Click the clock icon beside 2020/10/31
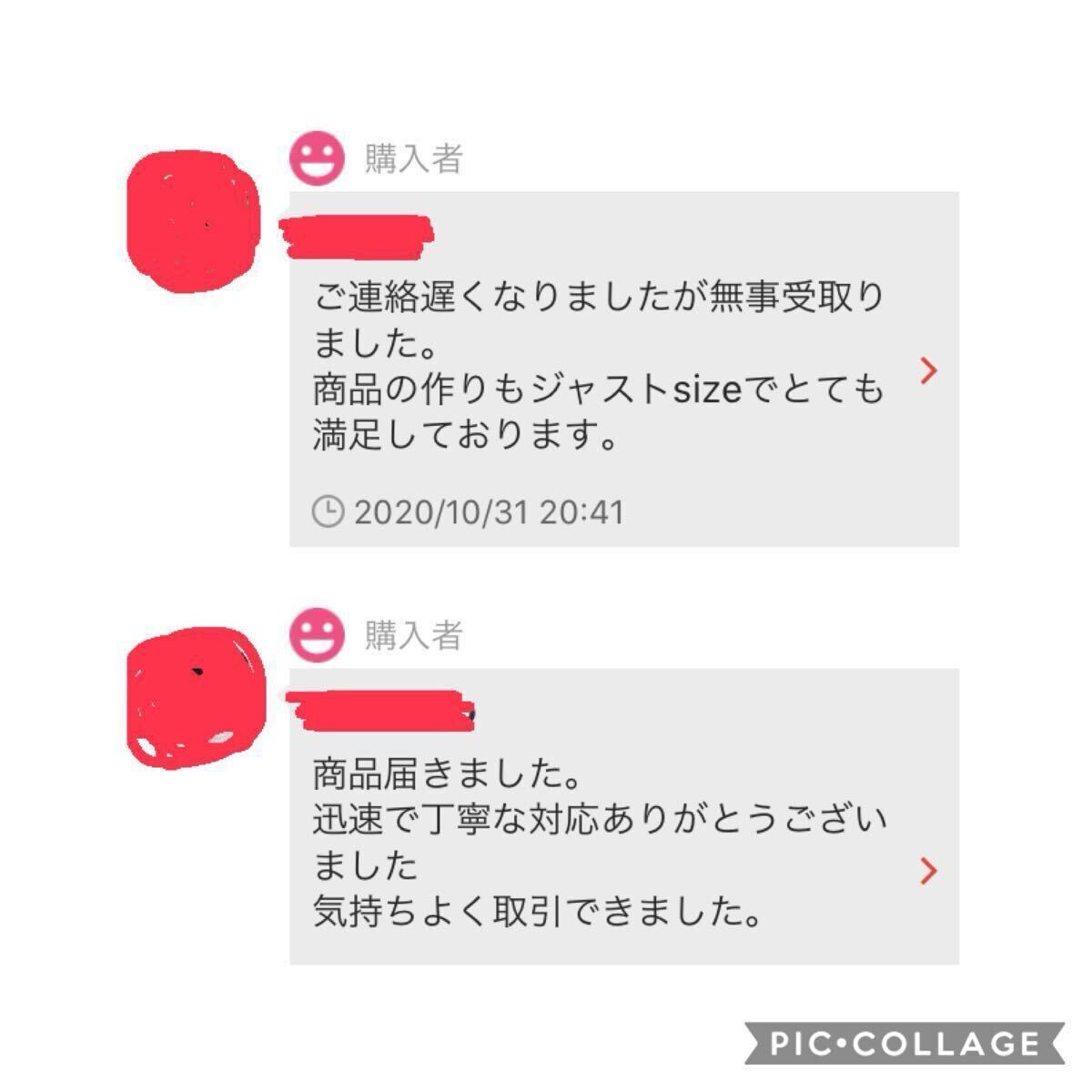1092x1092 pixels. point(328,511)
